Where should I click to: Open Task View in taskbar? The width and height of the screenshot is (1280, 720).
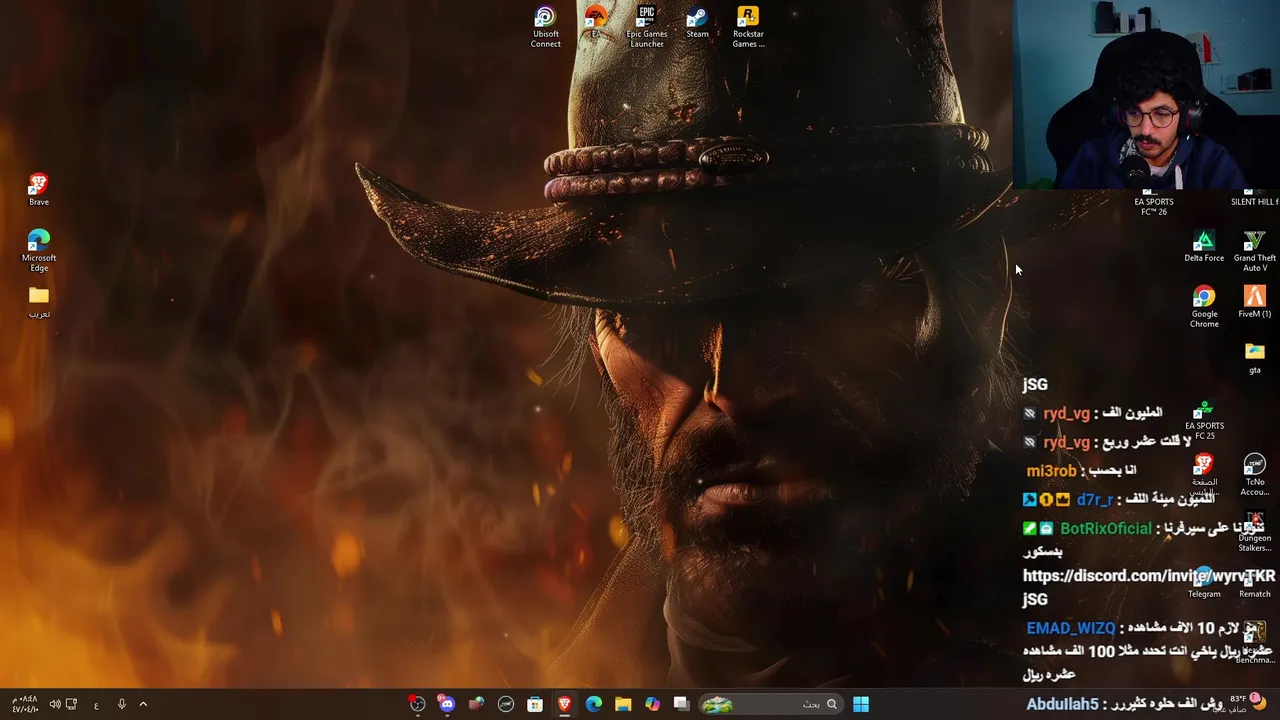[x=681, y=704]
